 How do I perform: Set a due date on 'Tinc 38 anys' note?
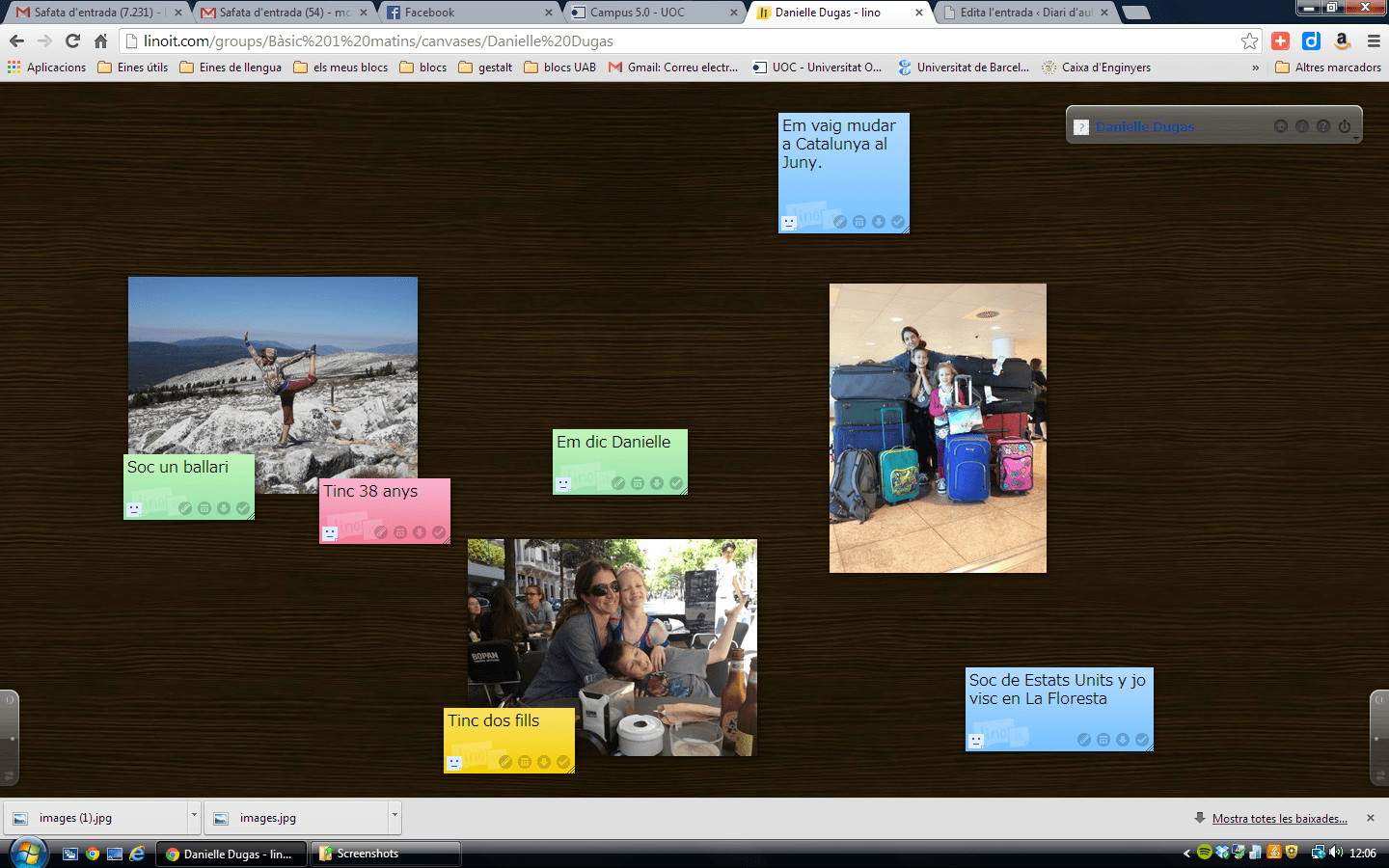coord(400,532)
